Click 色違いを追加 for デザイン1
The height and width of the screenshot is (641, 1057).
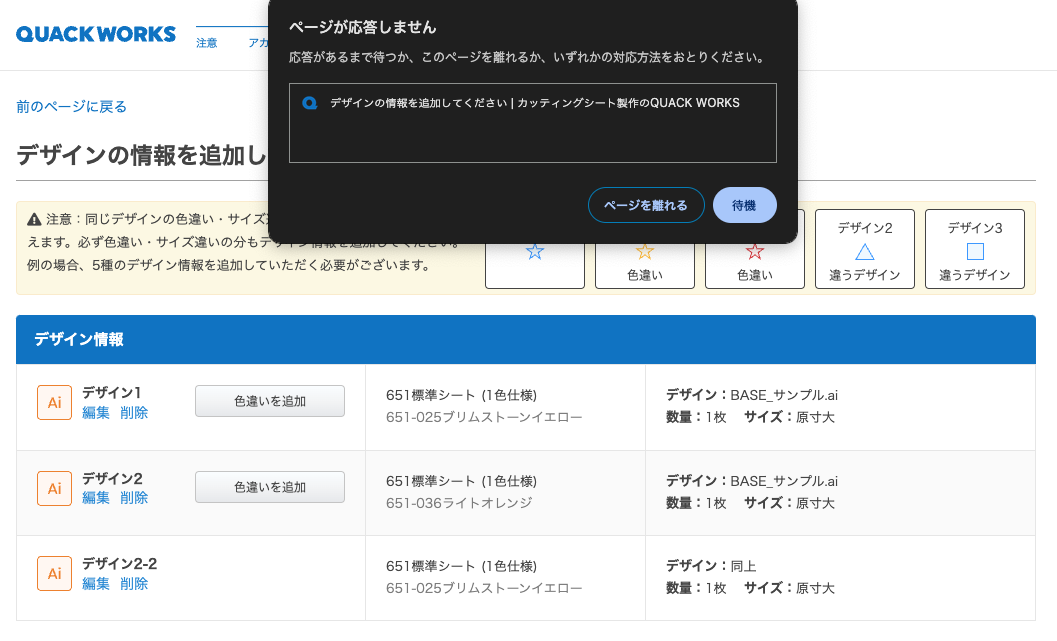[x=269, y=401]
